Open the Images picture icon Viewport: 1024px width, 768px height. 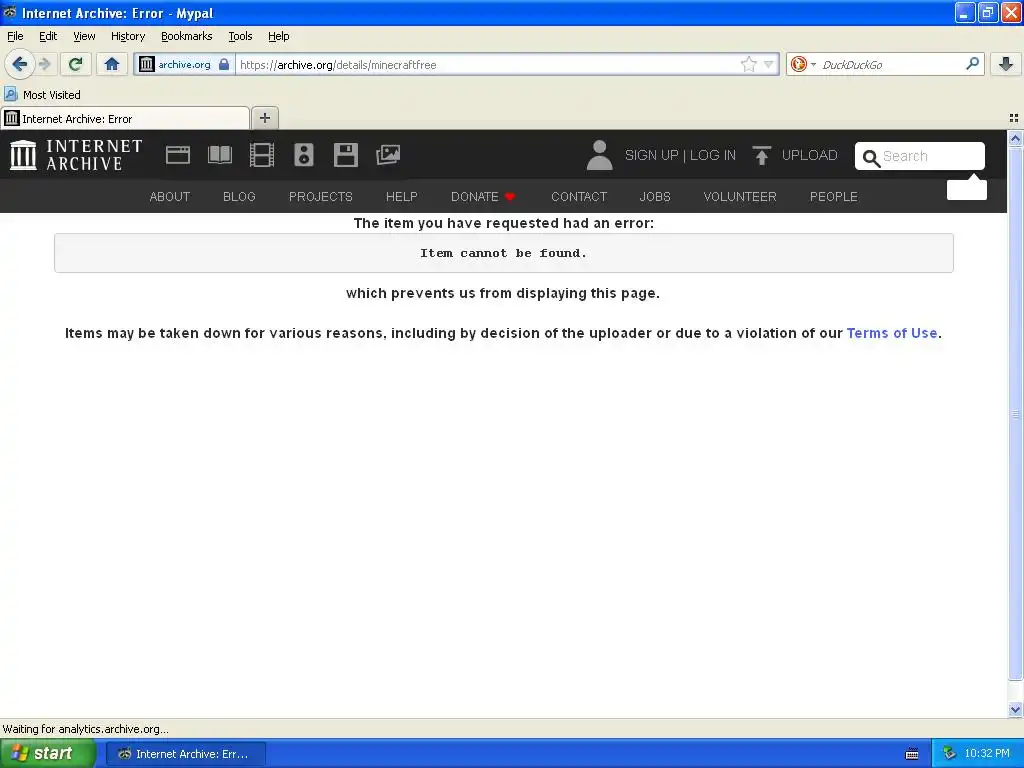pyautogui.click(x=388, y=155)
